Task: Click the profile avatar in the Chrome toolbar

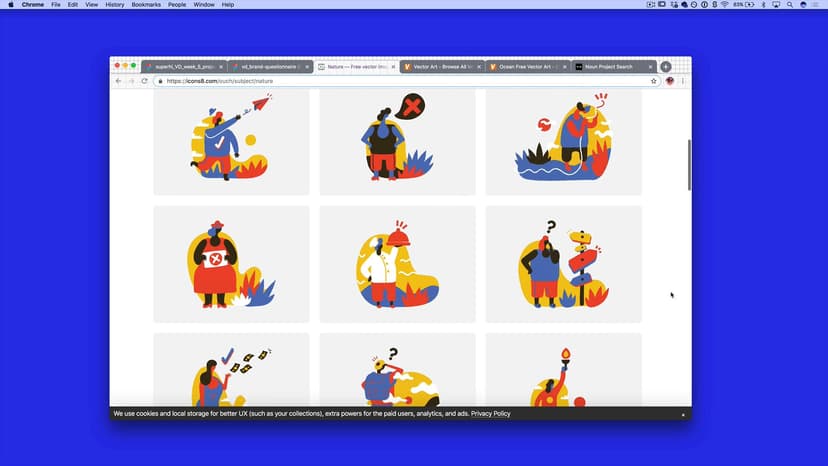Action: [671, 81]
